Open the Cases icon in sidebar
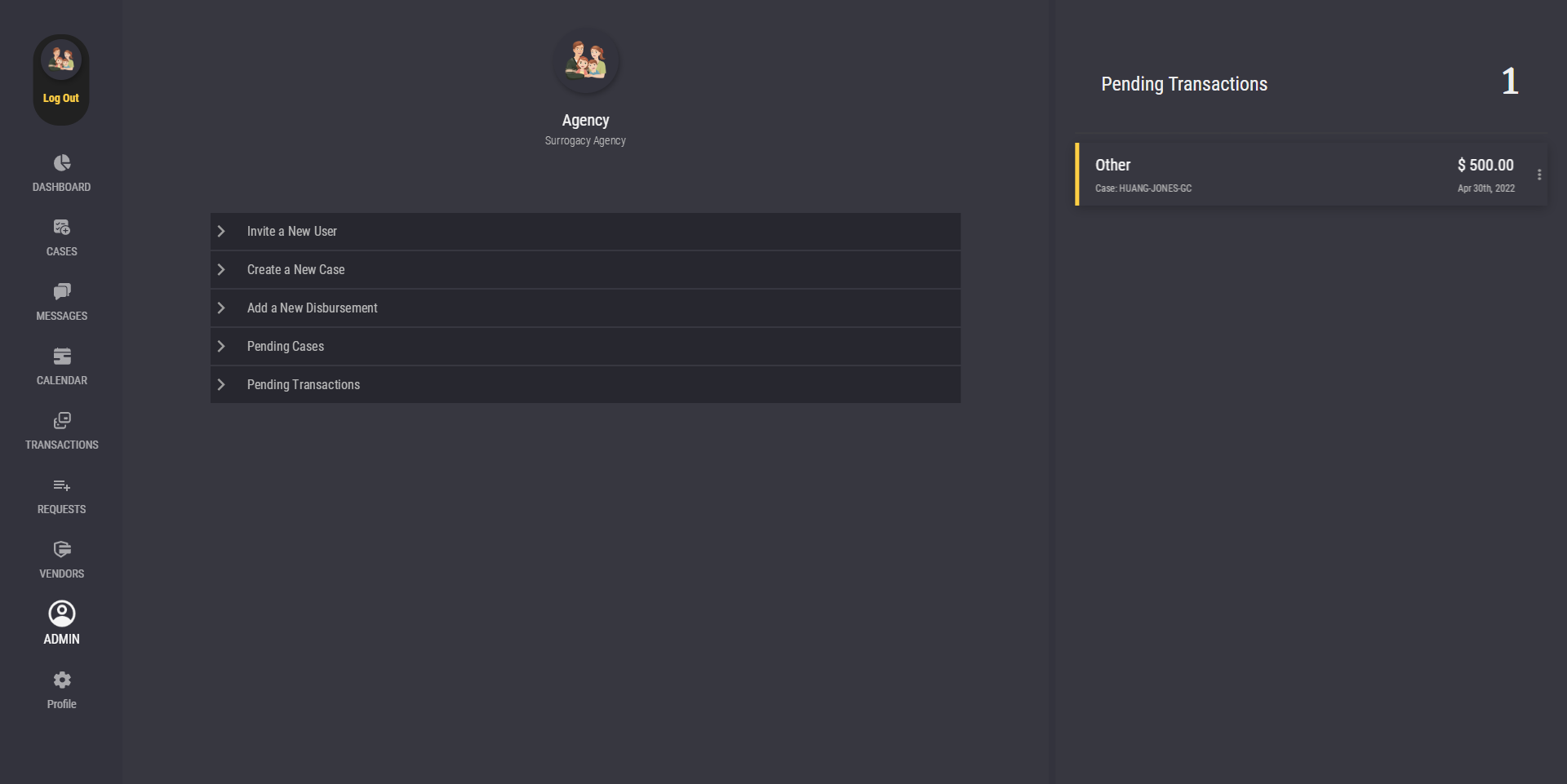Viewport: 1567px width, 784px height. (x=62, y=228)
